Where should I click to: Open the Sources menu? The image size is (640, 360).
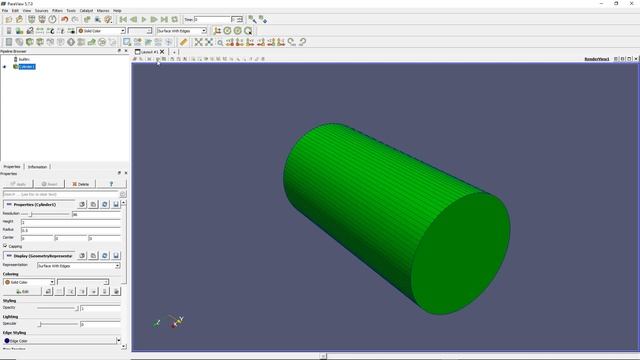tap(41, 11)
